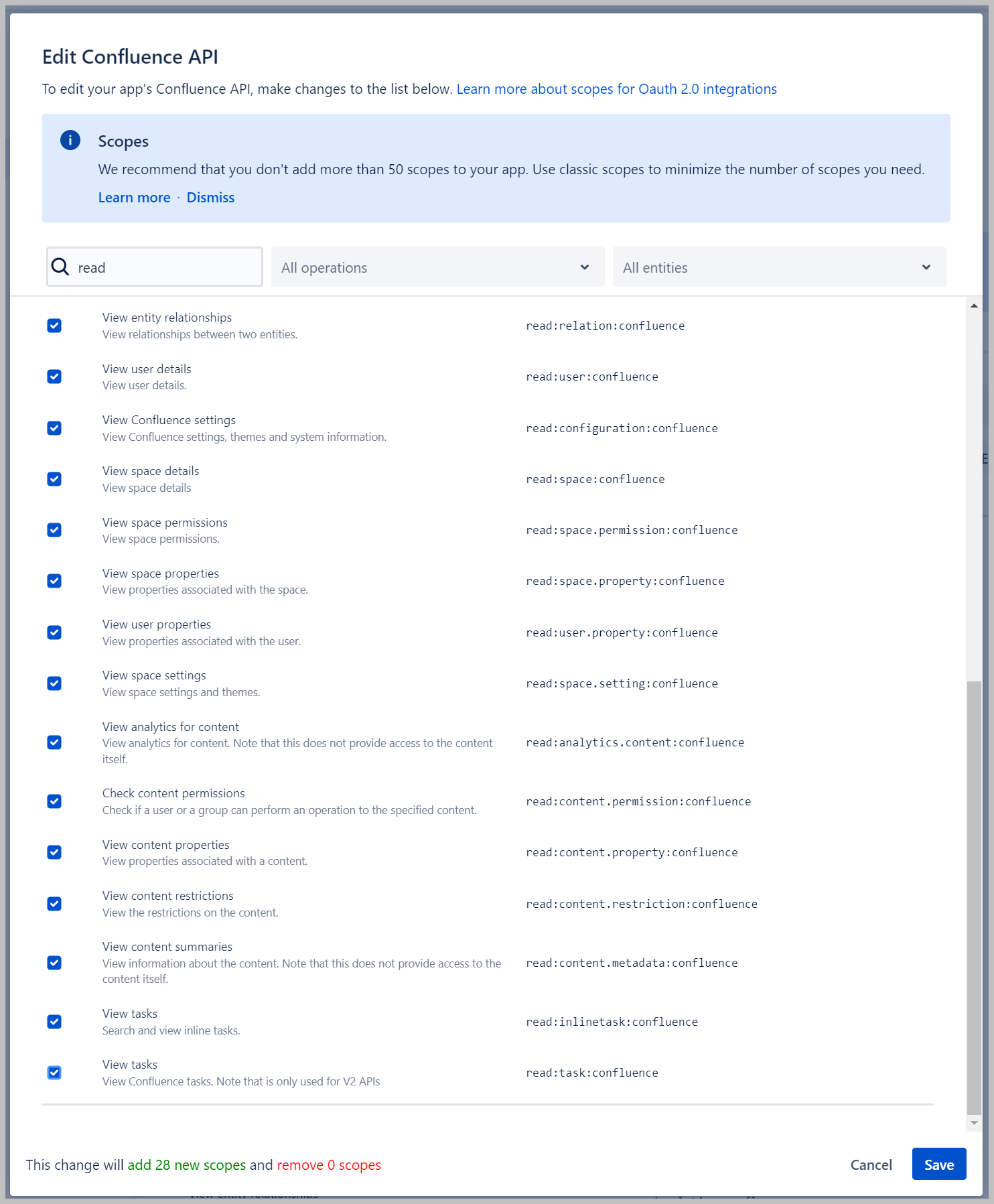
Task: Open the Learn more about scopes link
Action: (x=616, y=89)
